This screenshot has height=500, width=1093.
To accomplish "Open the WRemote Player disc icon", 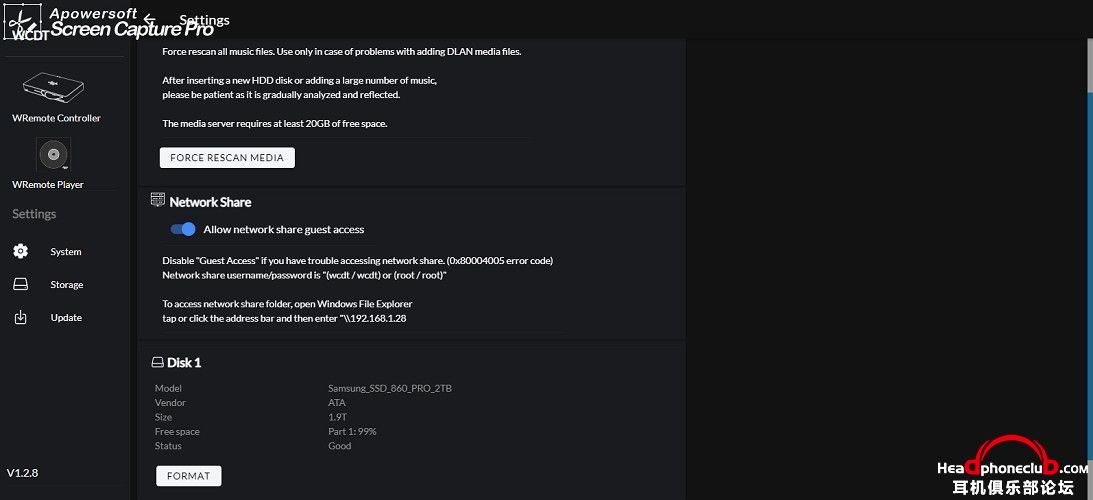I will pos(54,154).
